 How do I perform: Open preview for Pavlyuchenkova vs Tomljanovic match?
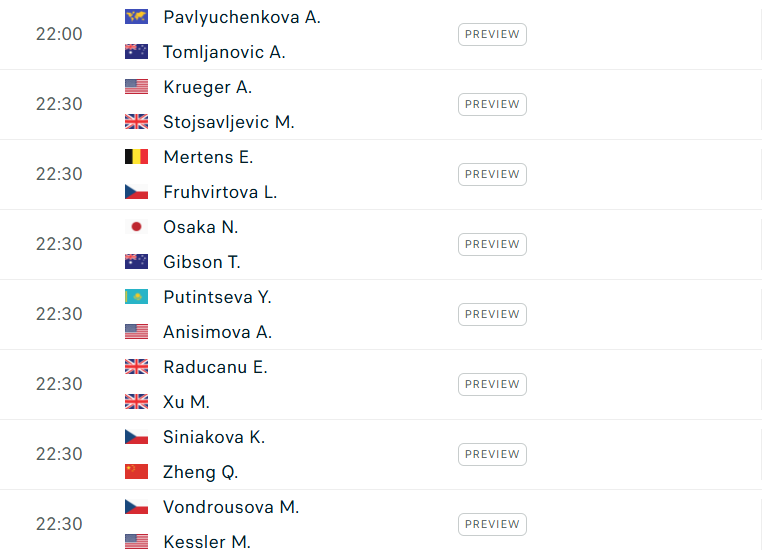[492, 35]
